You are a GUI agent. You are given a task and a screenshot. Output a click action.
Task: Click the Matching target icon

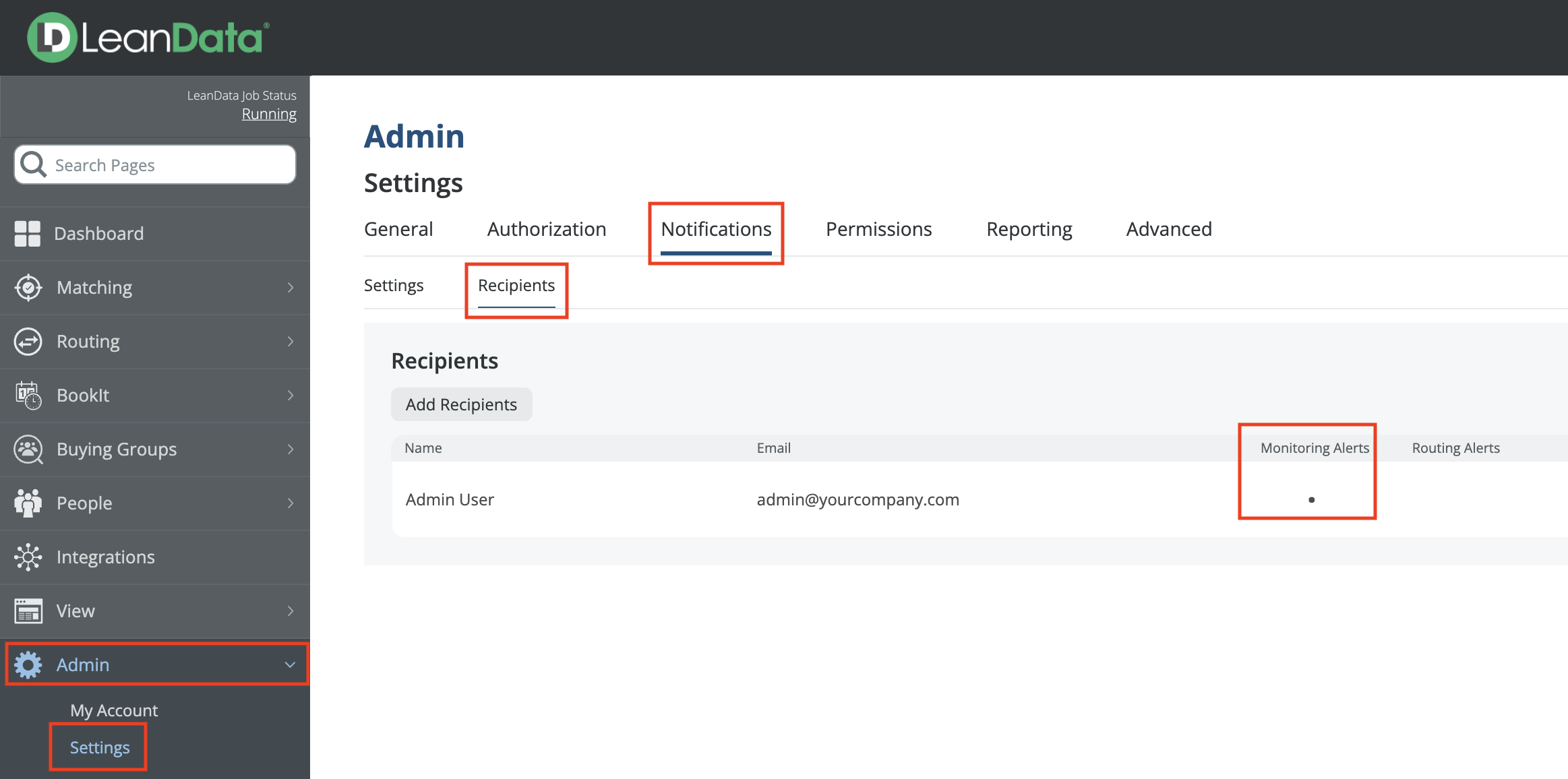click(28, 288)
